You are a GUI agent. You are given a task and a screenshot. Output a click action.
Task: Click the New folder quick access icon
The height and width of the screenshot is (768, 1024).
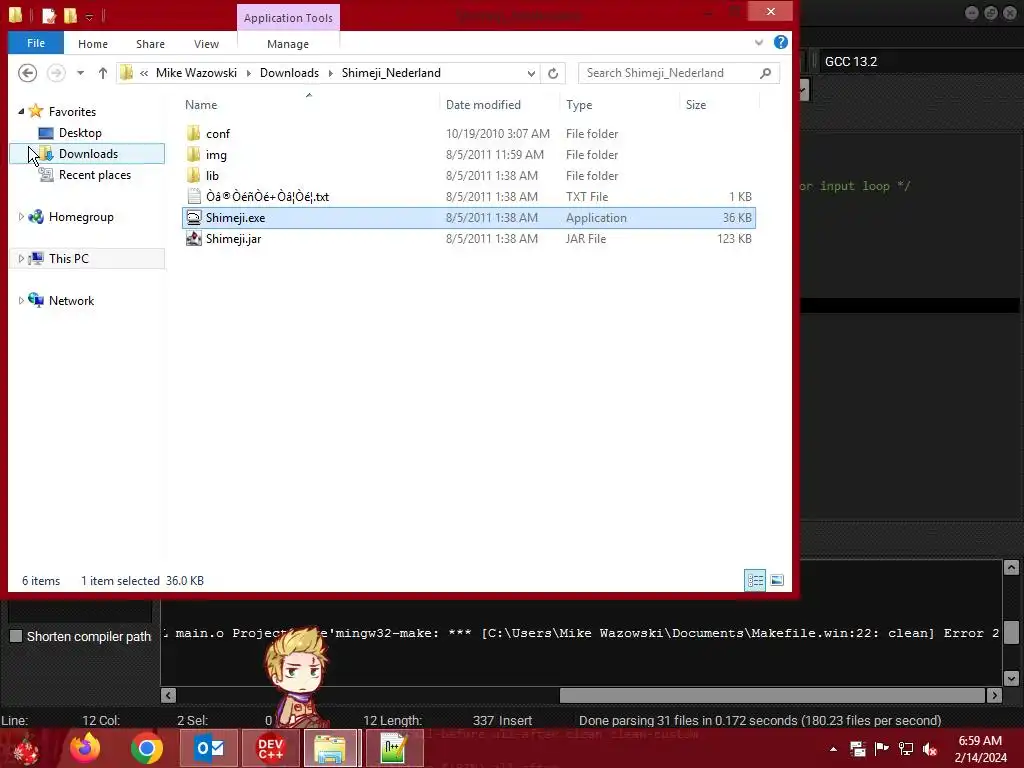pos(70,15)
